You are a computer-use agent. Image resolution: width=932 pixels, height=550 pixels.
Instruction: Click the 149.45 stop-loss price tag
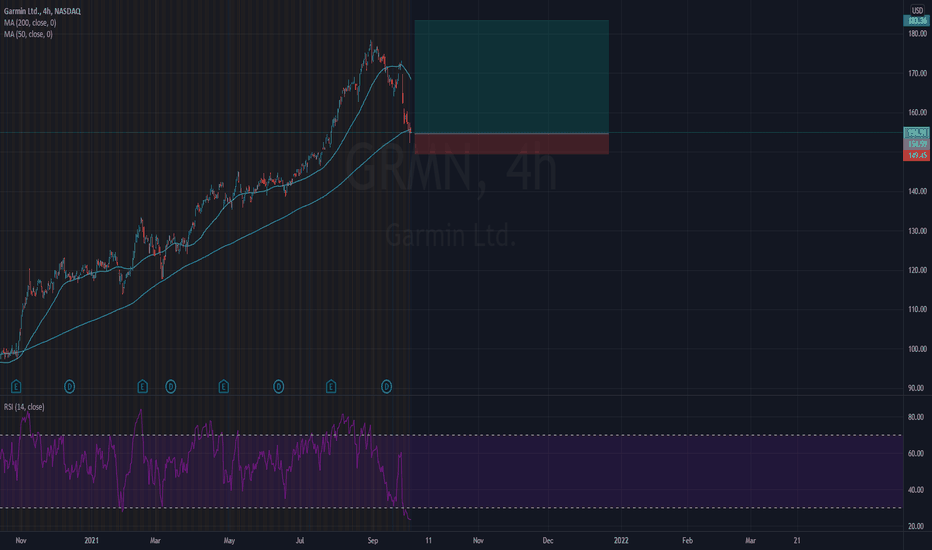(917, 155)
